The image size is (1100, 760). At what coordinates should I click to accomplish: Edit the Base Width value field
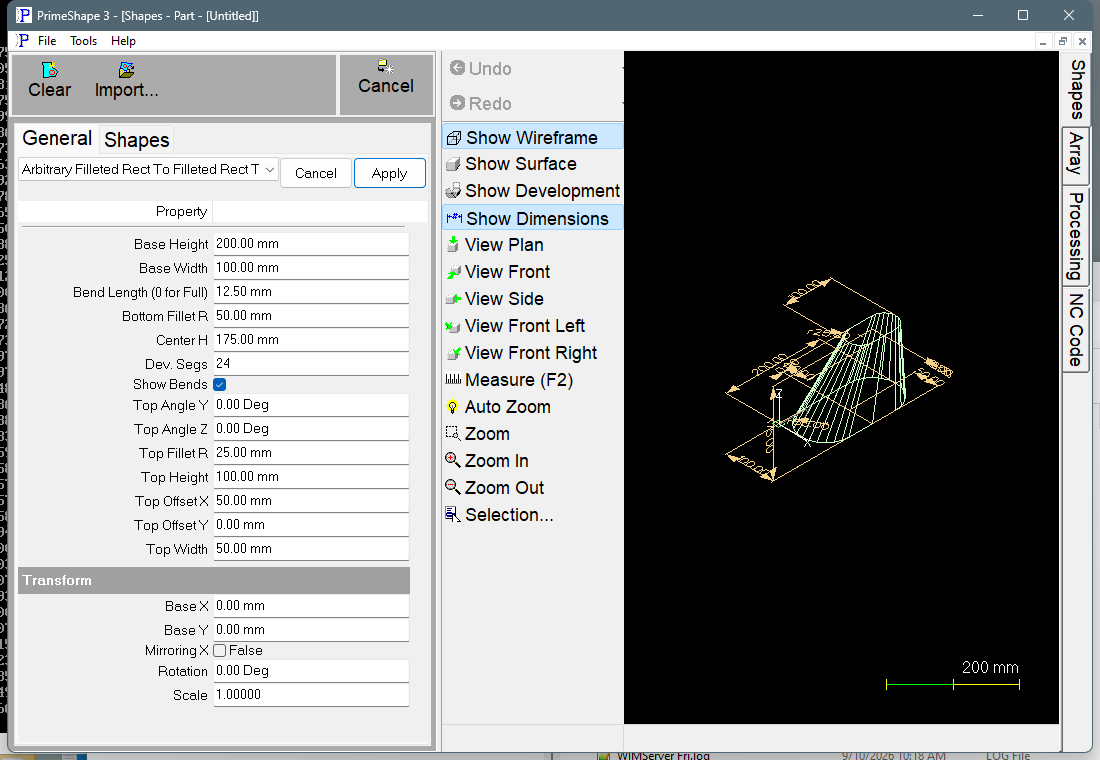311,268
